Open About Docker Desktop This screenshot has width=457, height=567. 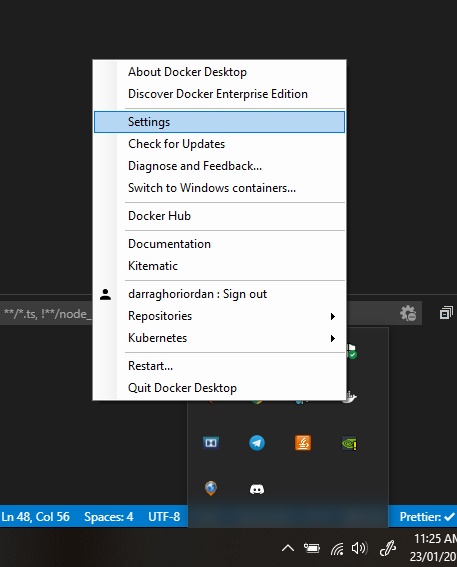219,72
